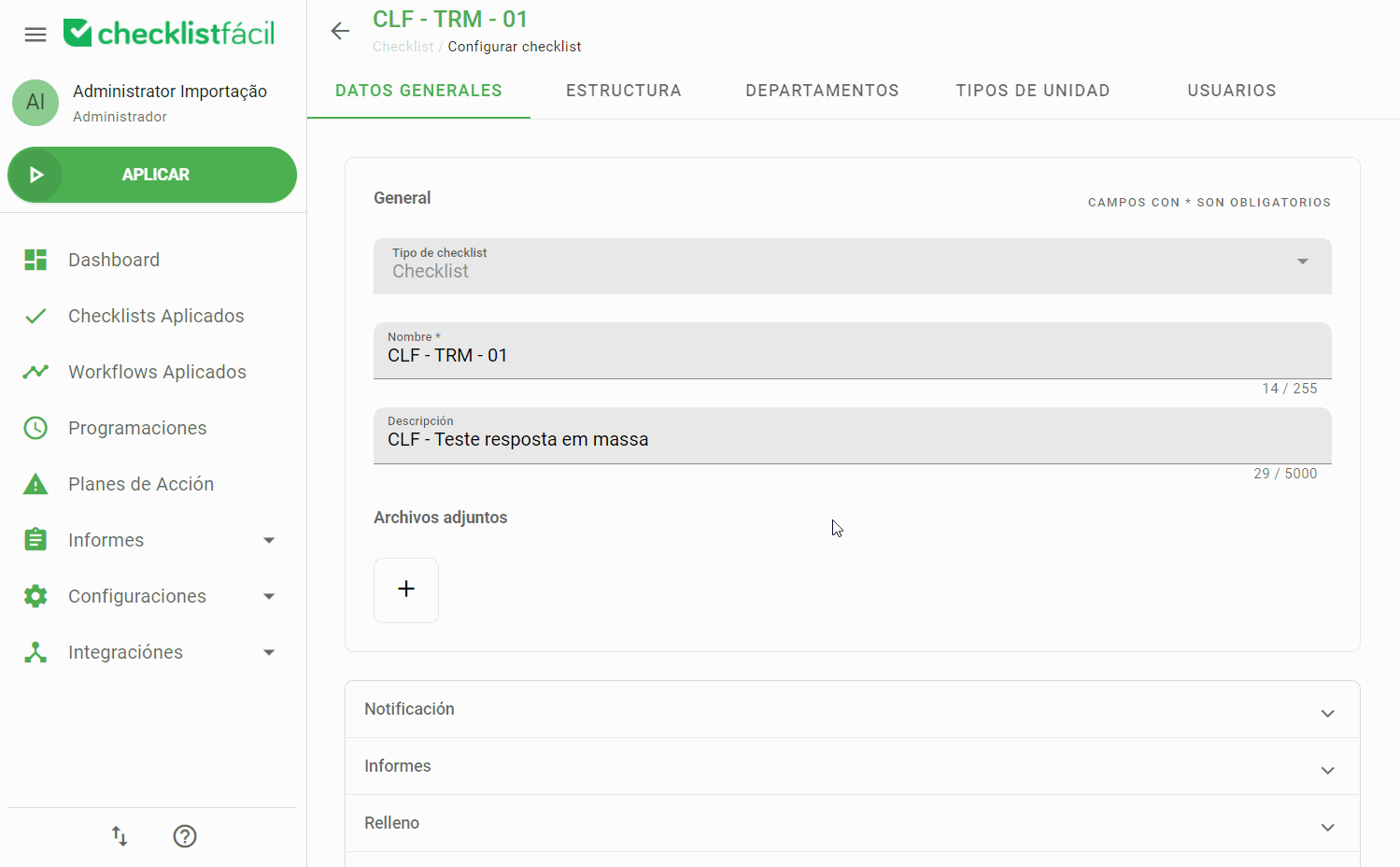Open Workflows Aplicados in the sidebar
The width and height of the screenshot is (1400, 867).
click(x=157, y=372)
